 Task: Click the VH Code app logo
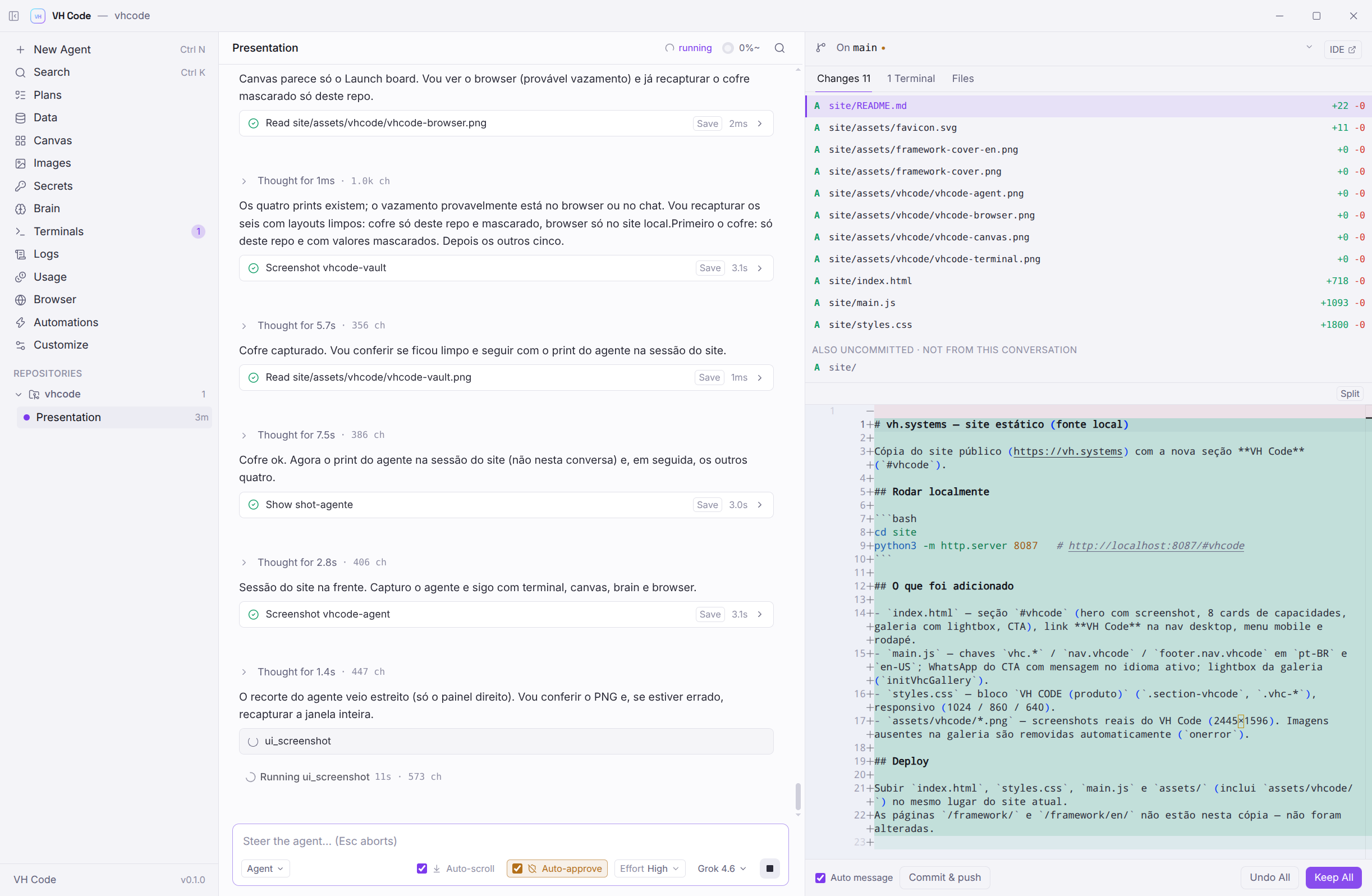(38, 16)
